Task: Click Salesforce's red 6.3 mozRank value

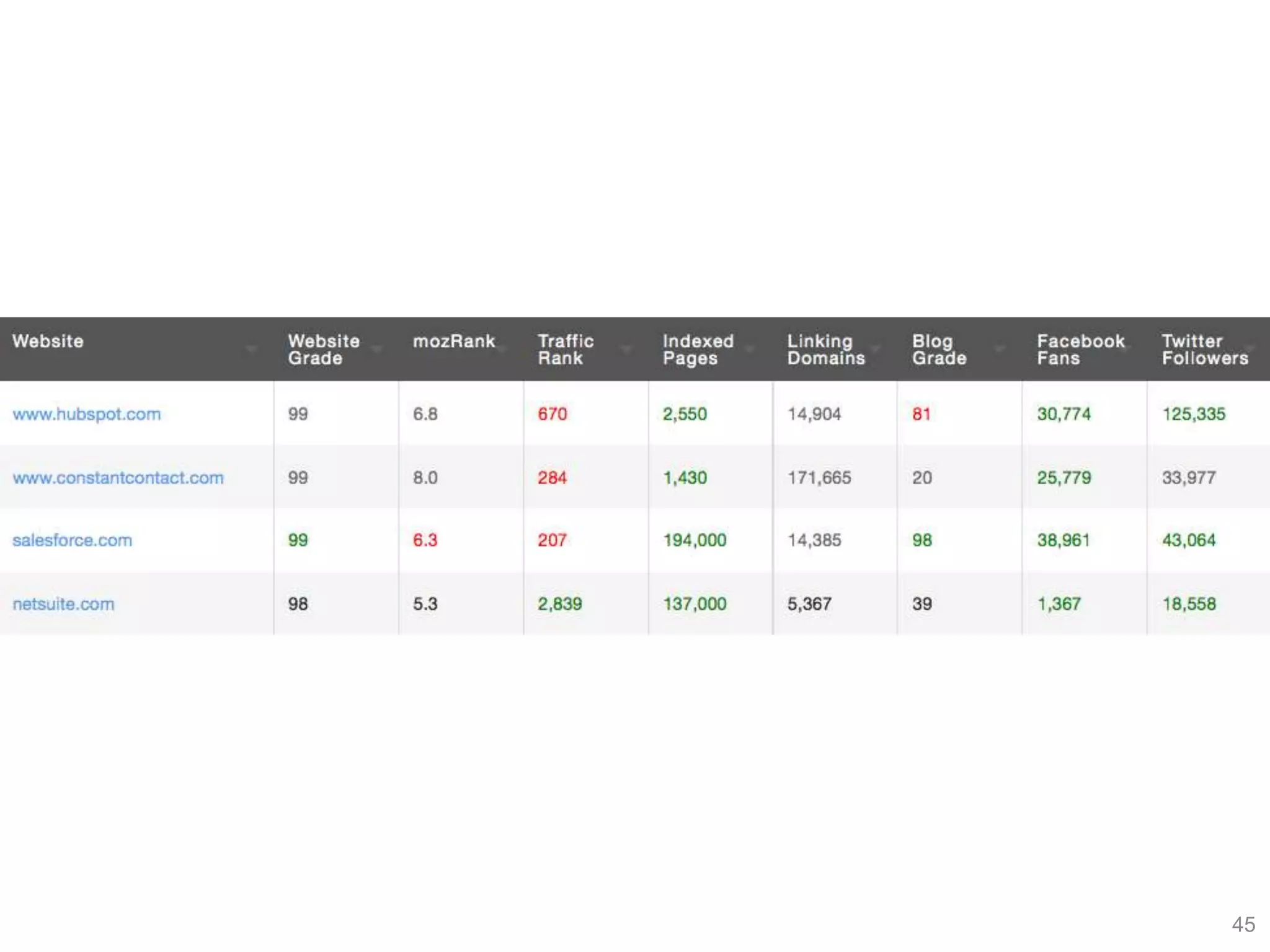Action: click(425, 540)
